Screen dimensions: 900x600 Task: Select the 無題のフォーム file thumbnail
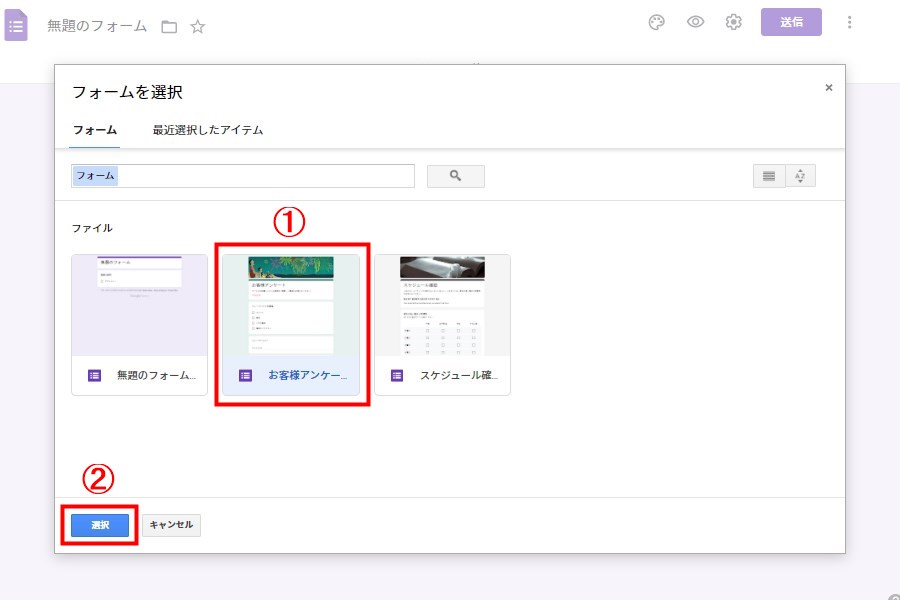(139, 324)
